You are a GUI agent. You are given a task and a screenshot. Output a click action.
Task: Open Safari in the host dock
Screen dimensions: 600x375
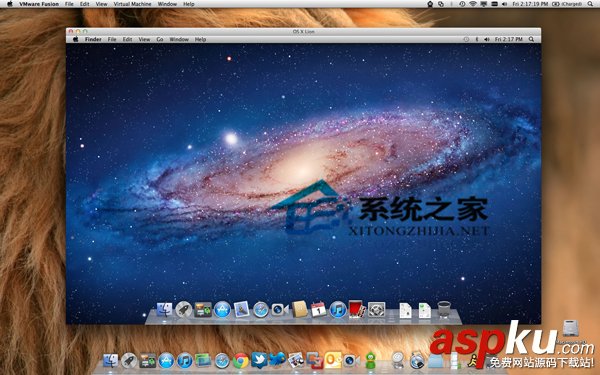click(222, 361)
